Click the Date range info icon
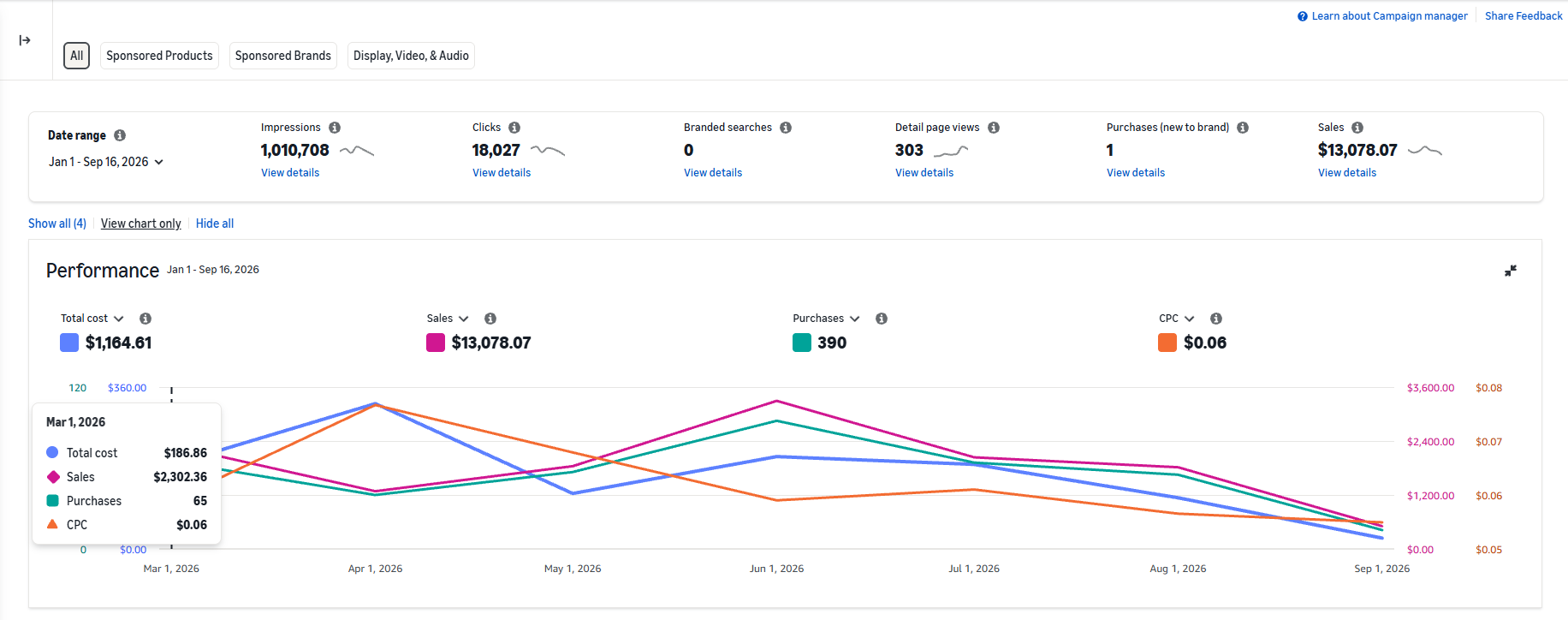This screenshot has width=1568, height=620. pyautogui.click(x=120, y=135)
